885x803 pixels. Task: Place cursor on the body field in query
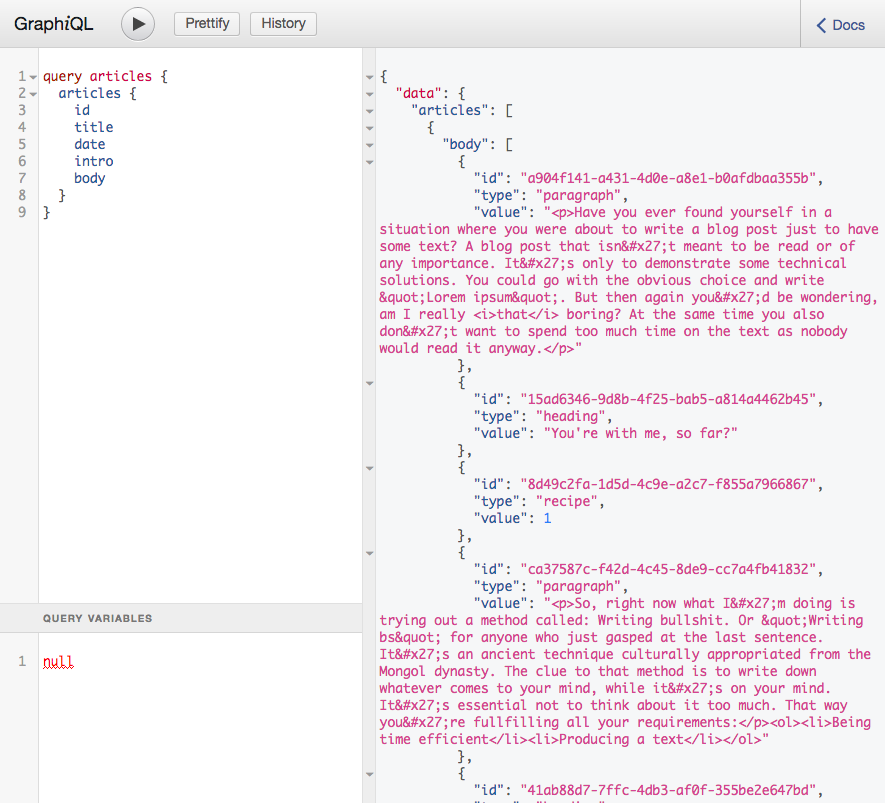pos(90,178)
